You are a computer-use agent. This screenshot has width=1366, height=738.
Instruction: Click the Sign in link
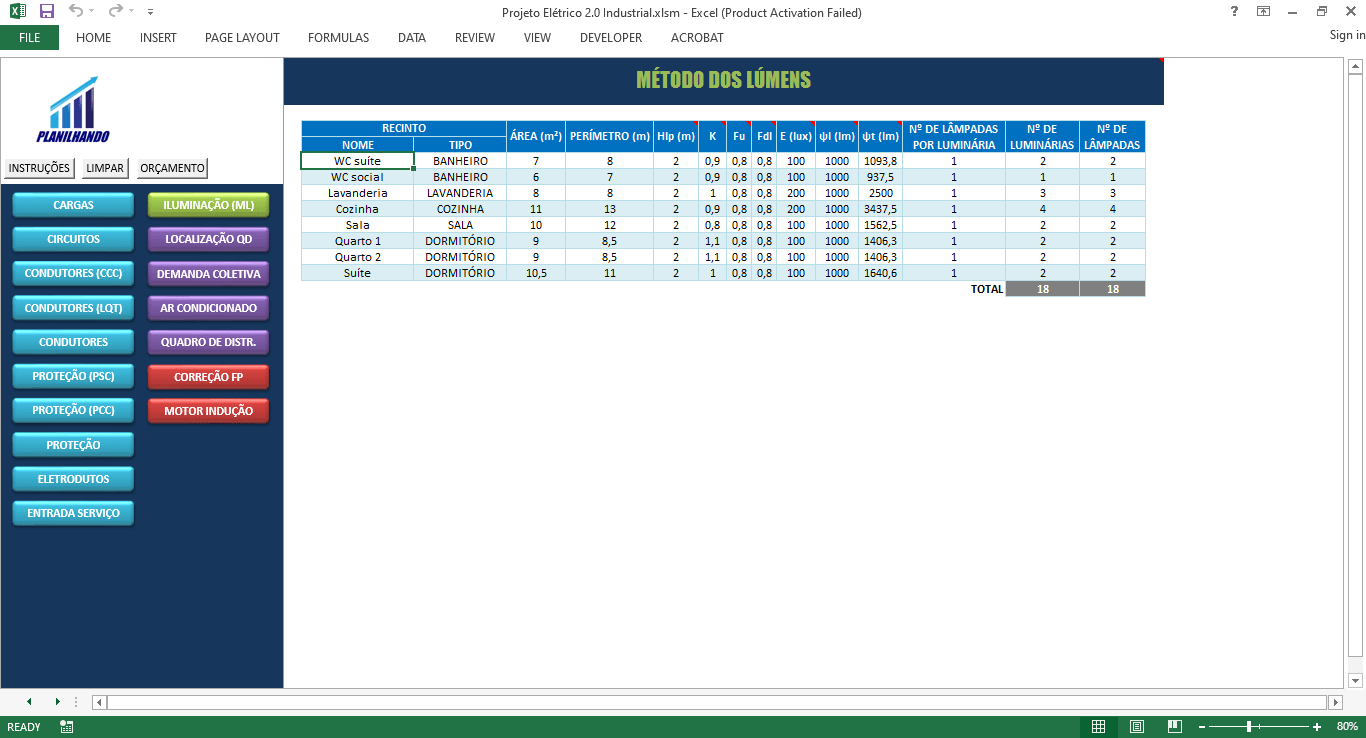click(x=1347, y=35)
